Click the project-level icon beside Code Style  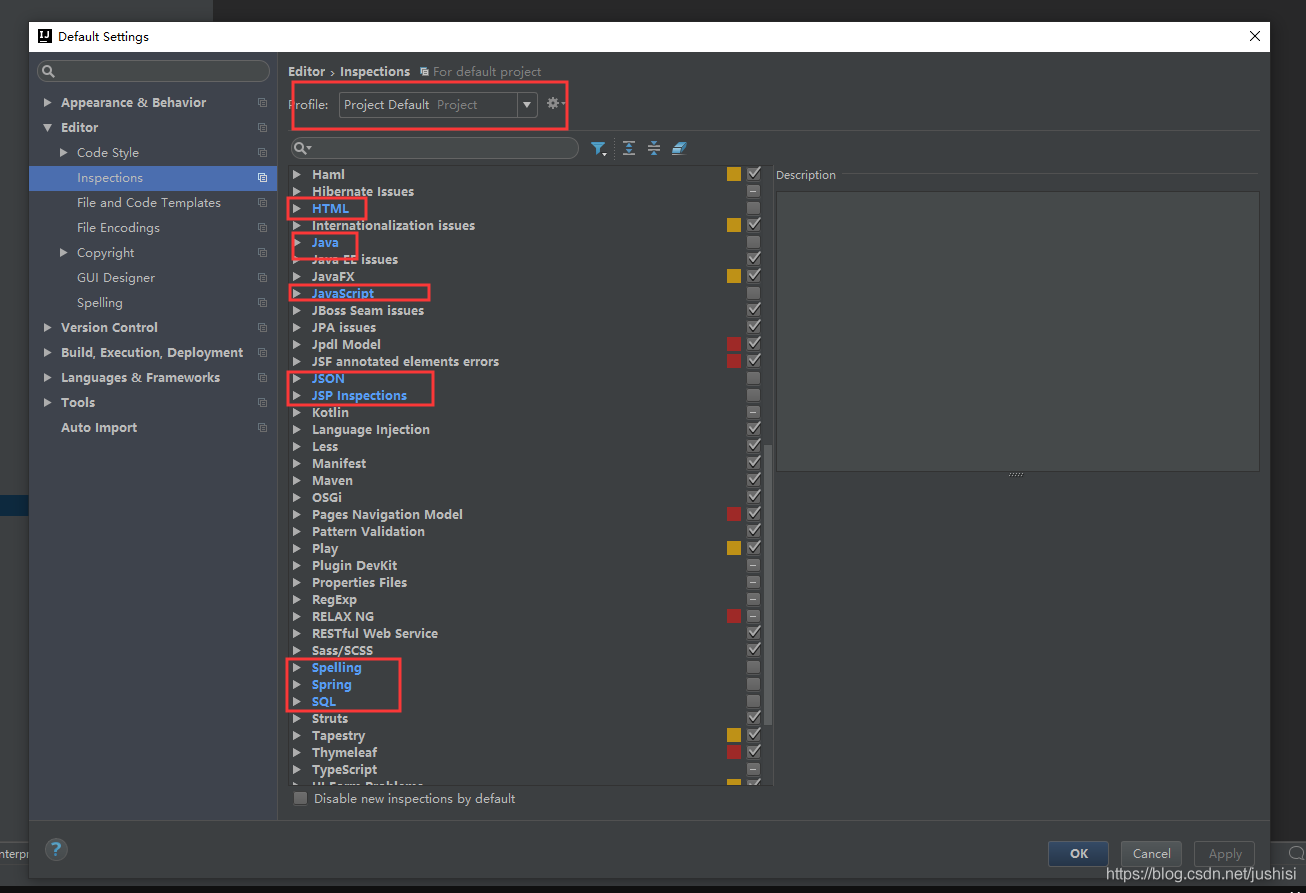coord(262,153)
